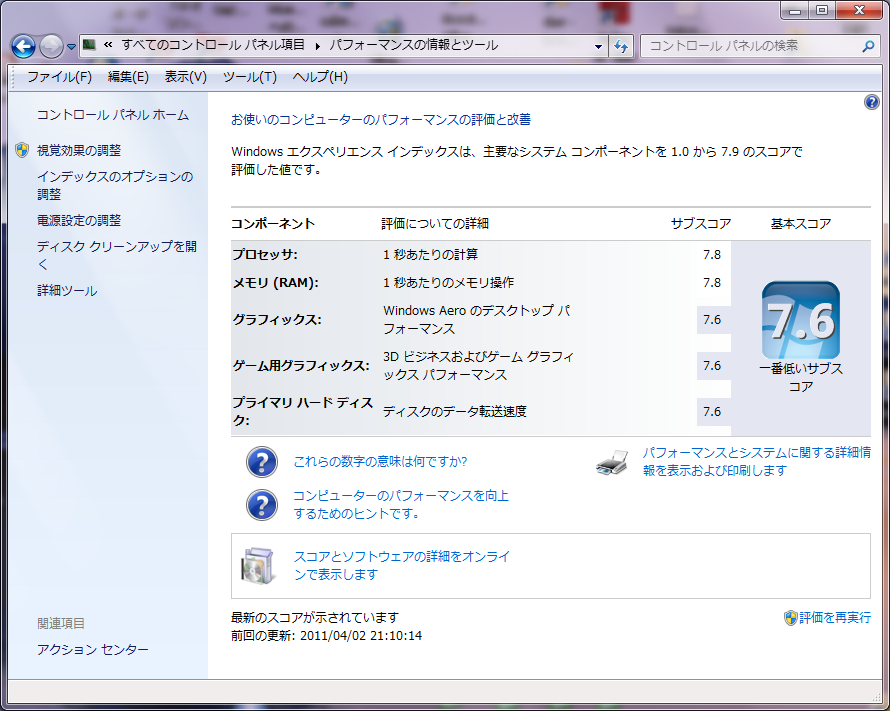Click the search magnifier icon
The height and width of the screenshot is (711, 890).
(x=868, y=46)
